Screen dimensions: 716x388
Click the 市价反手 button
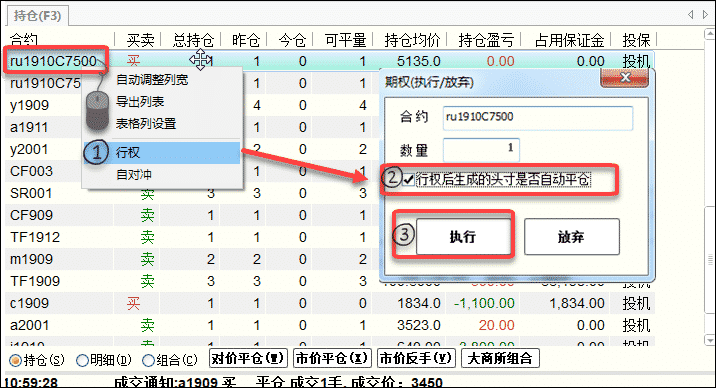(416, 358)
